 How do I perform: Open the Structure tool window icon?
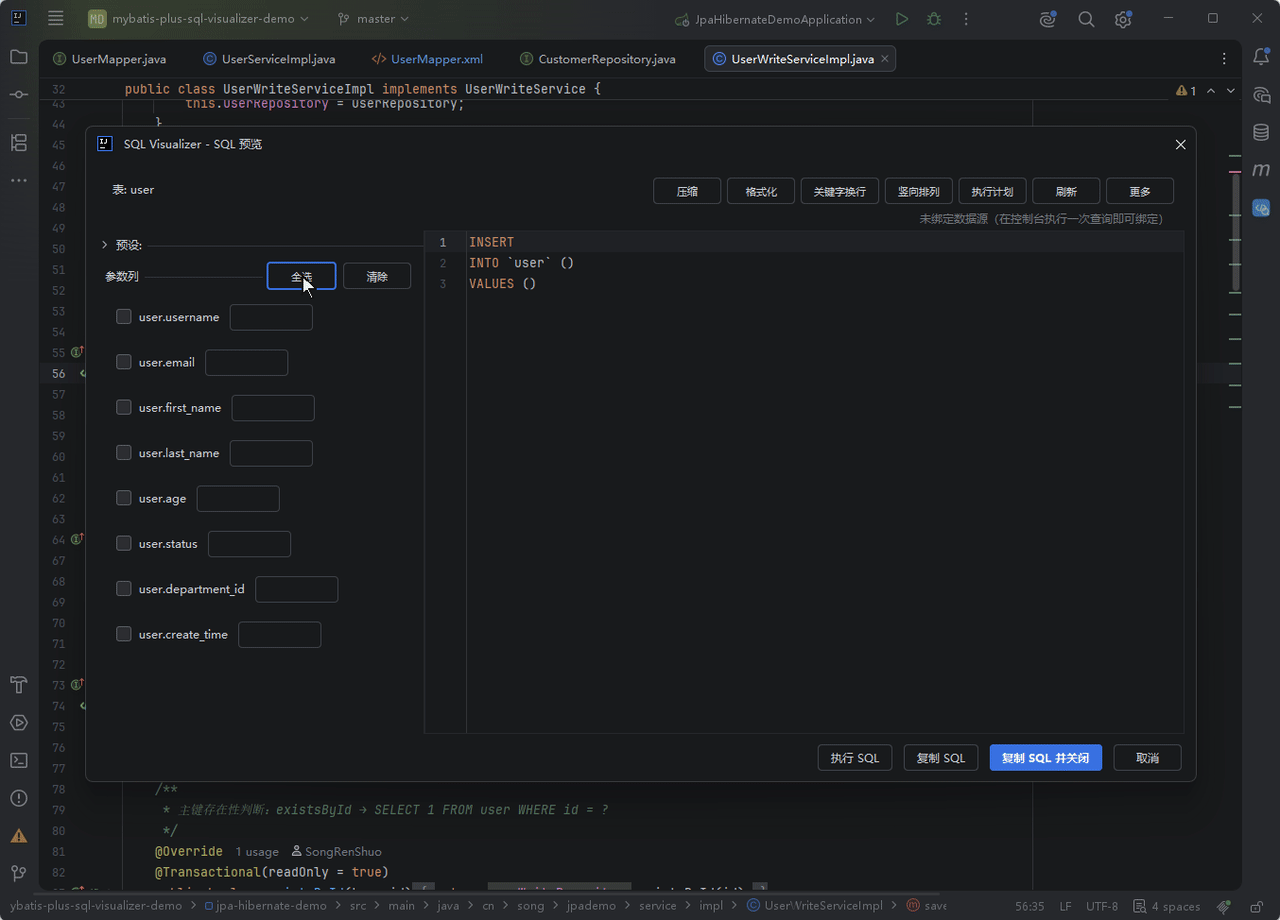pyautogui.click(x=19, y=142)
